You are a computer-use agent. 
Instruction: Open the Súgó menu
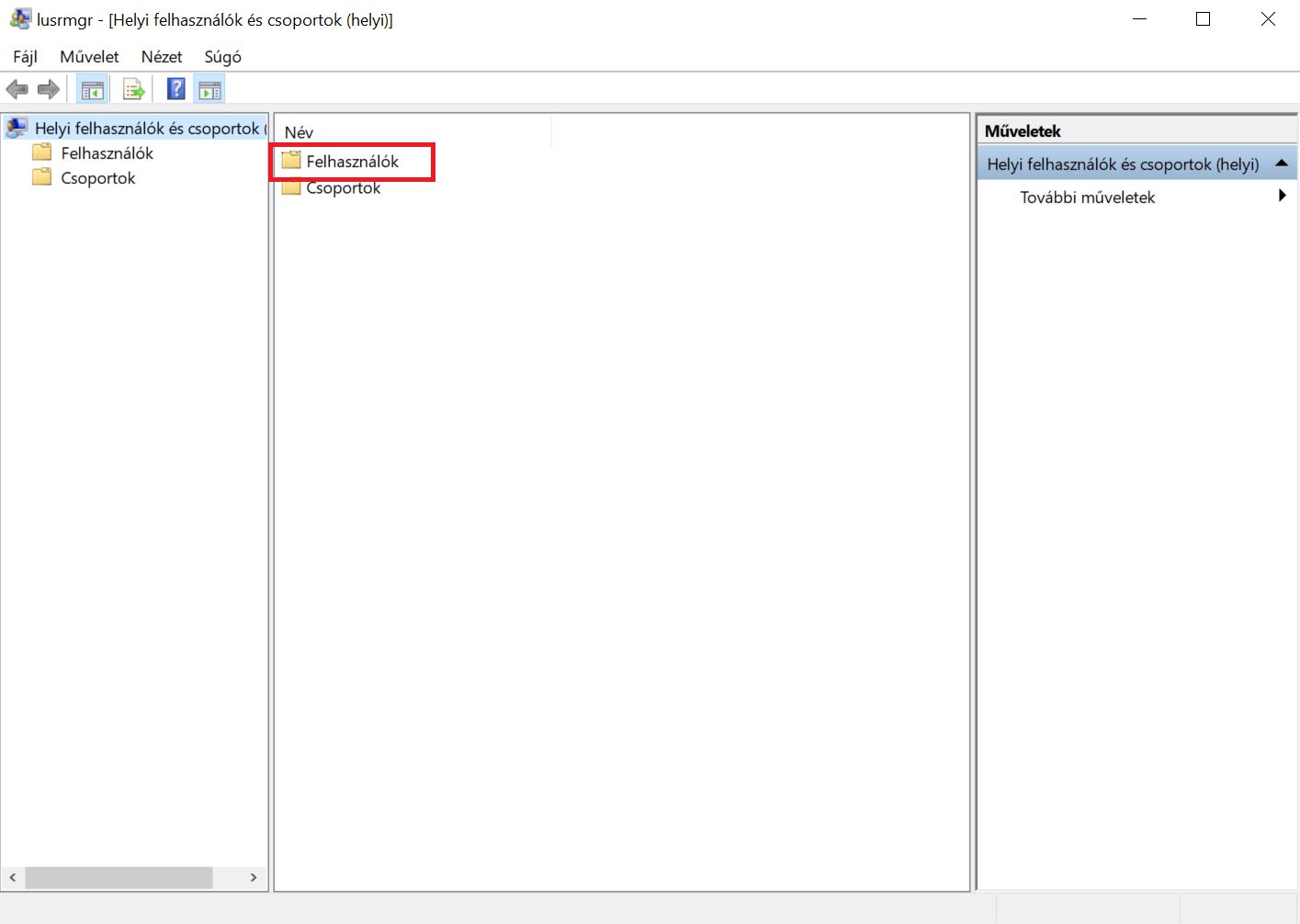click(x=222, y=57)
